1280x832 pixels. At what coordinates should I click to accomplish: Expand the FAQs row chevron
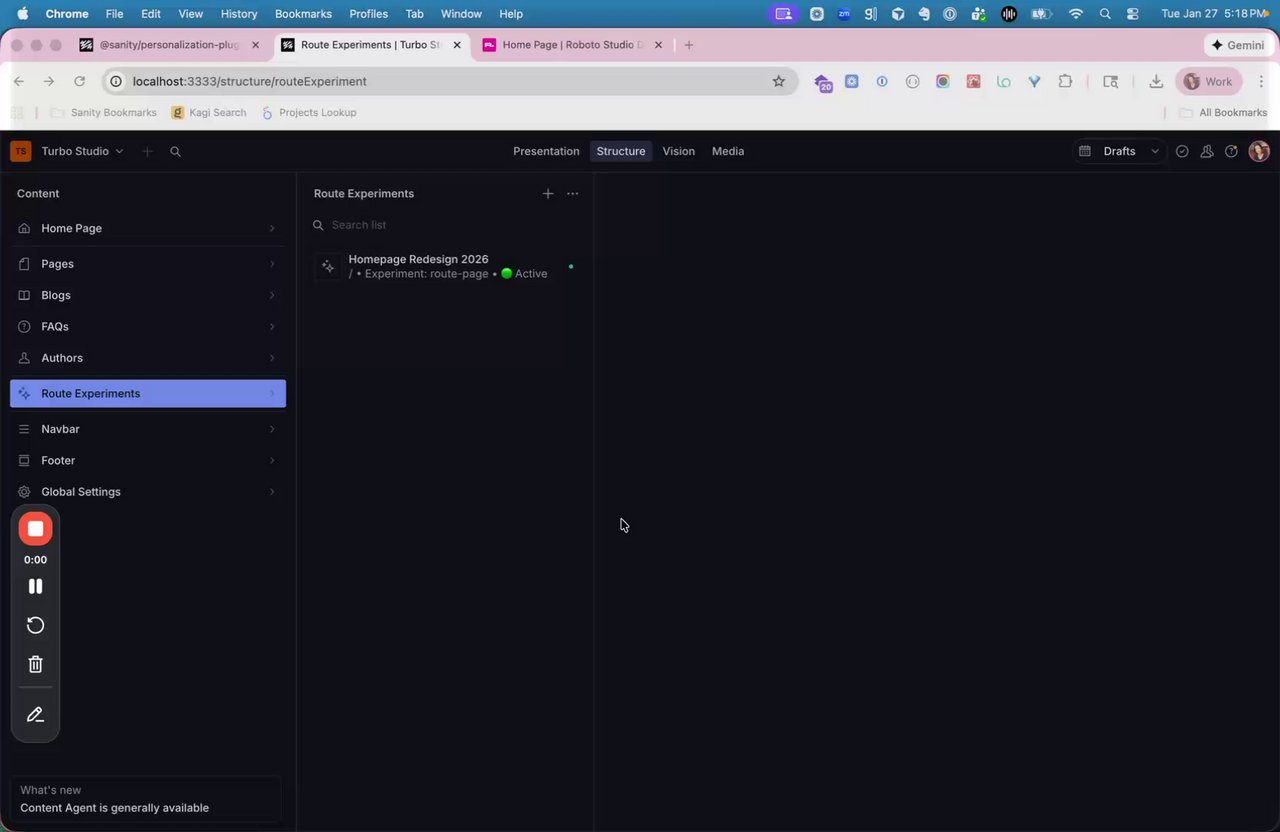(x=272, y=326)
